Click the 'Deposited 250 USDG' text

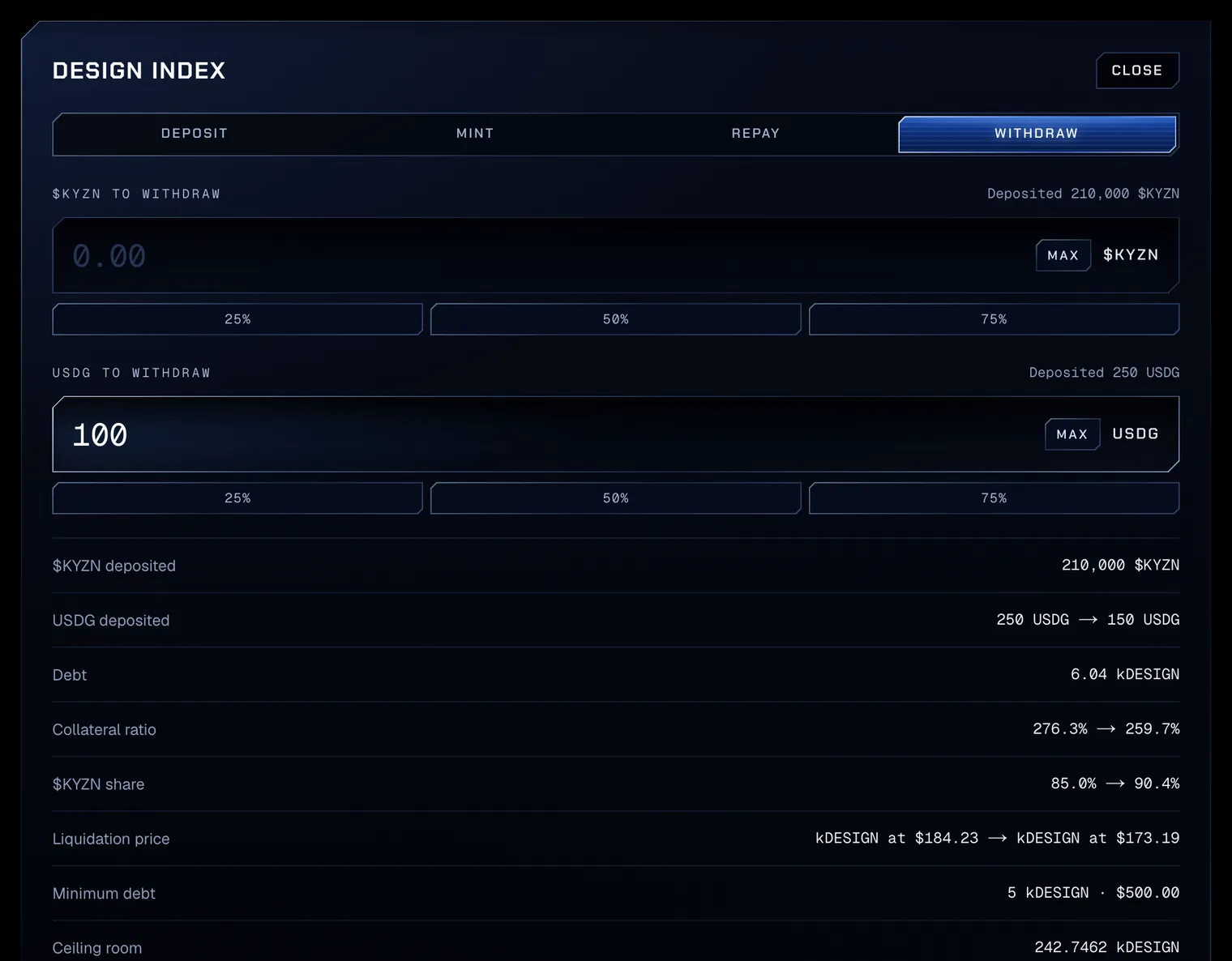tap(1104, 373)
